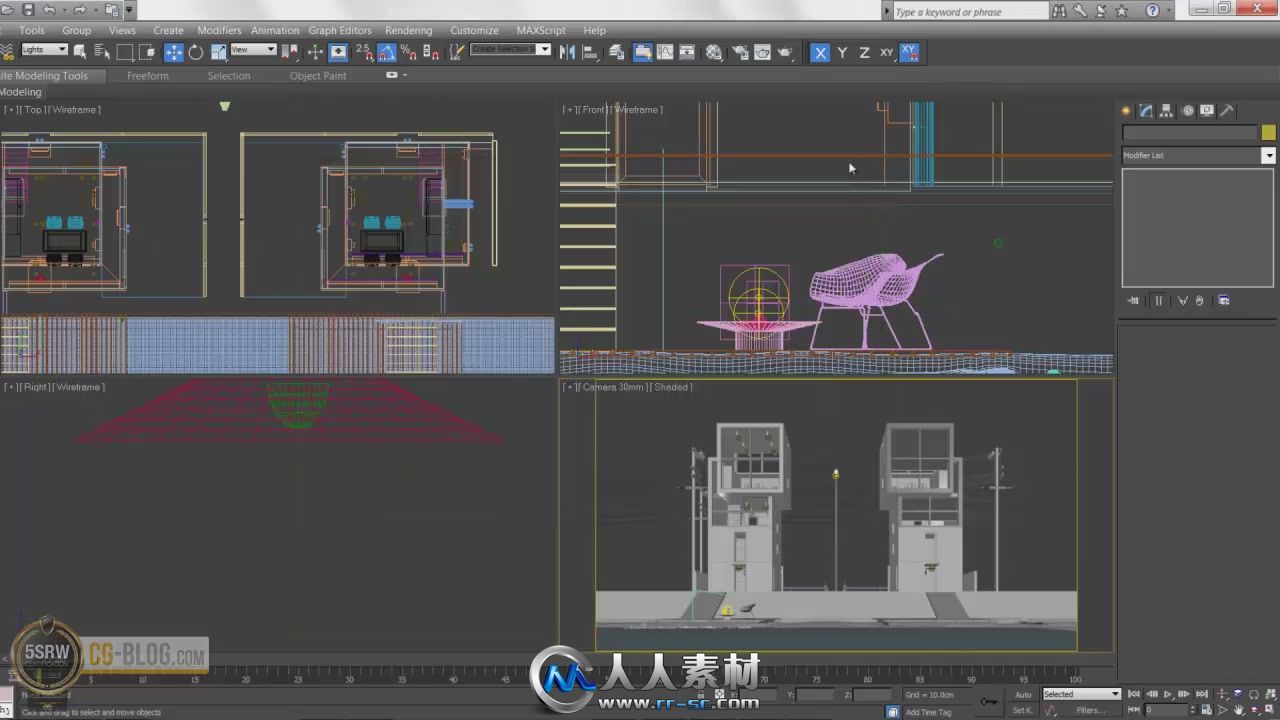Image resolution: width=1280 pixels, height=720 pixels.
Task: Open Select by Name list tool
Action: click(102, 51)
